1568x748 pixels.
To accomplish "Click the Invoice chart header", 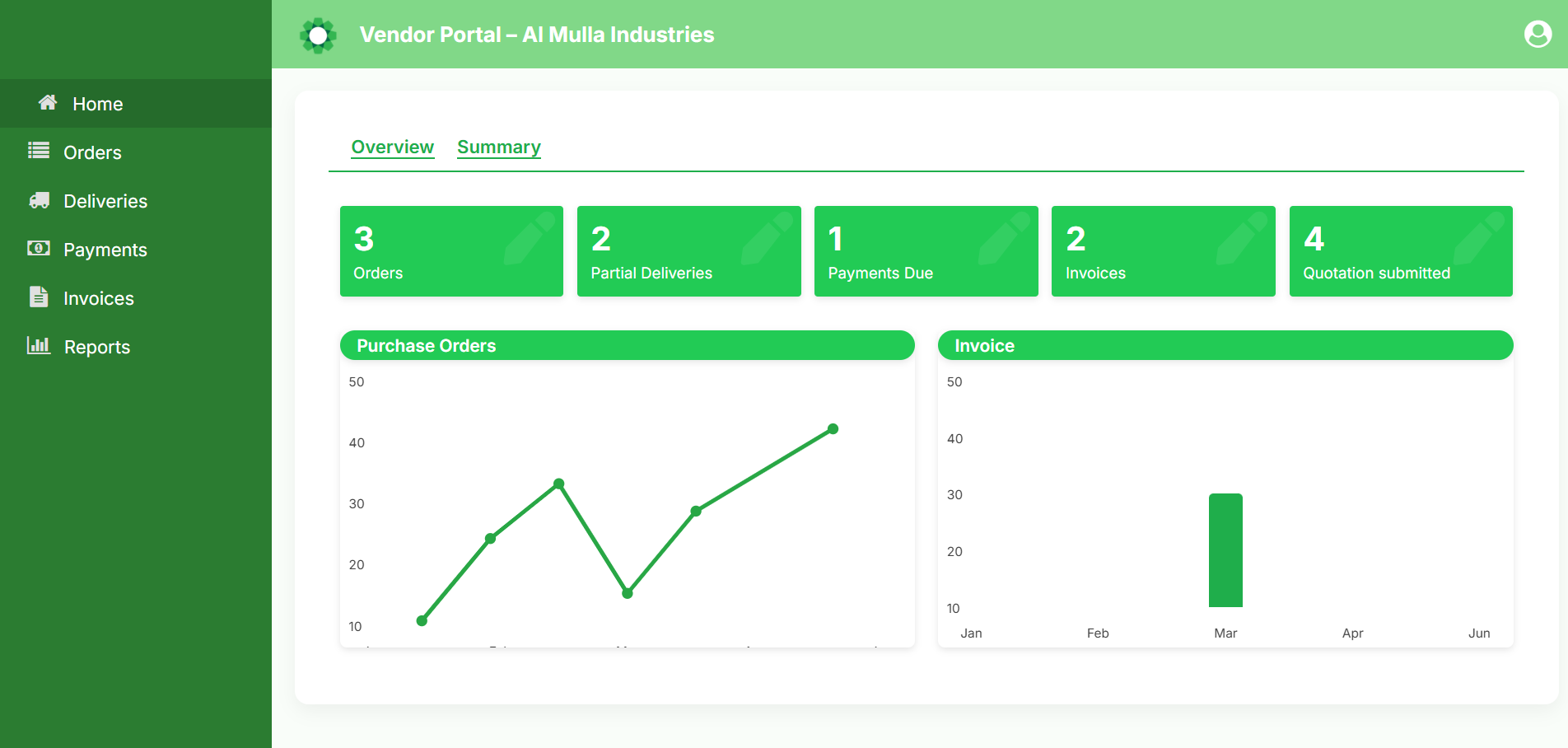I will tap(1225, 345).
